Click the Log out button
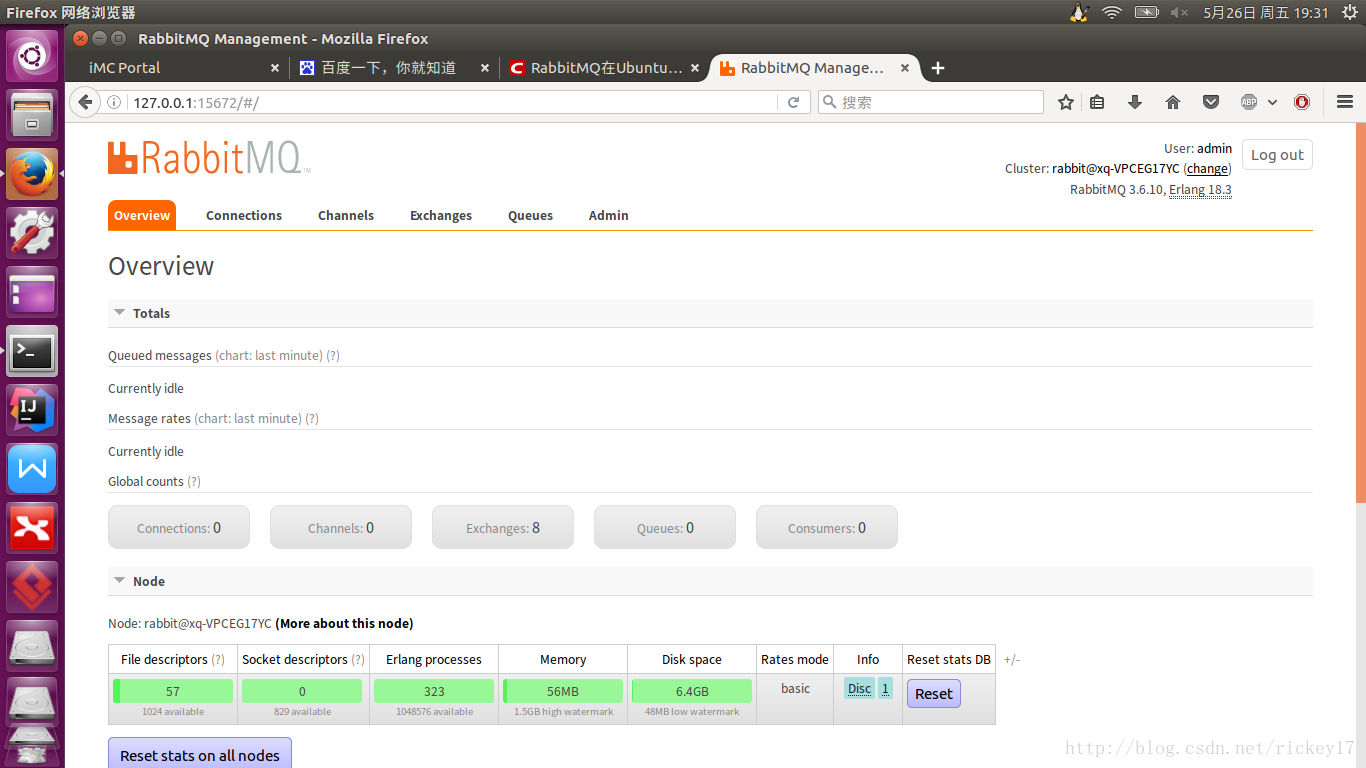Viewport: 1366px width, 768px height. pyautogui.click(x=1277, y=155)
